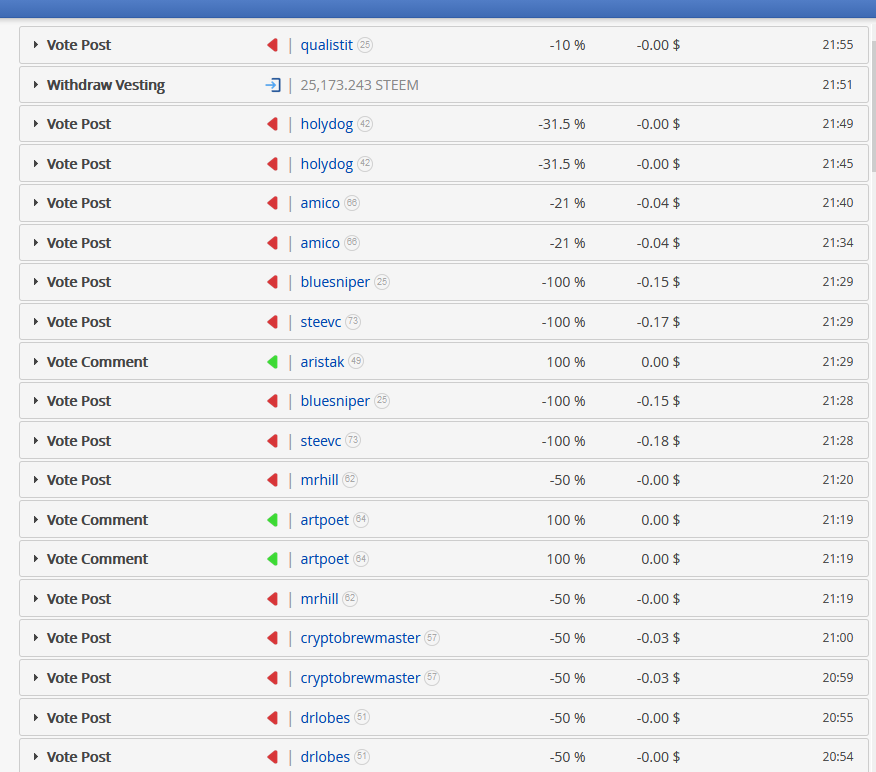Click reputation badge 73 in steevc 21:29 row

(x=353, y=322)
